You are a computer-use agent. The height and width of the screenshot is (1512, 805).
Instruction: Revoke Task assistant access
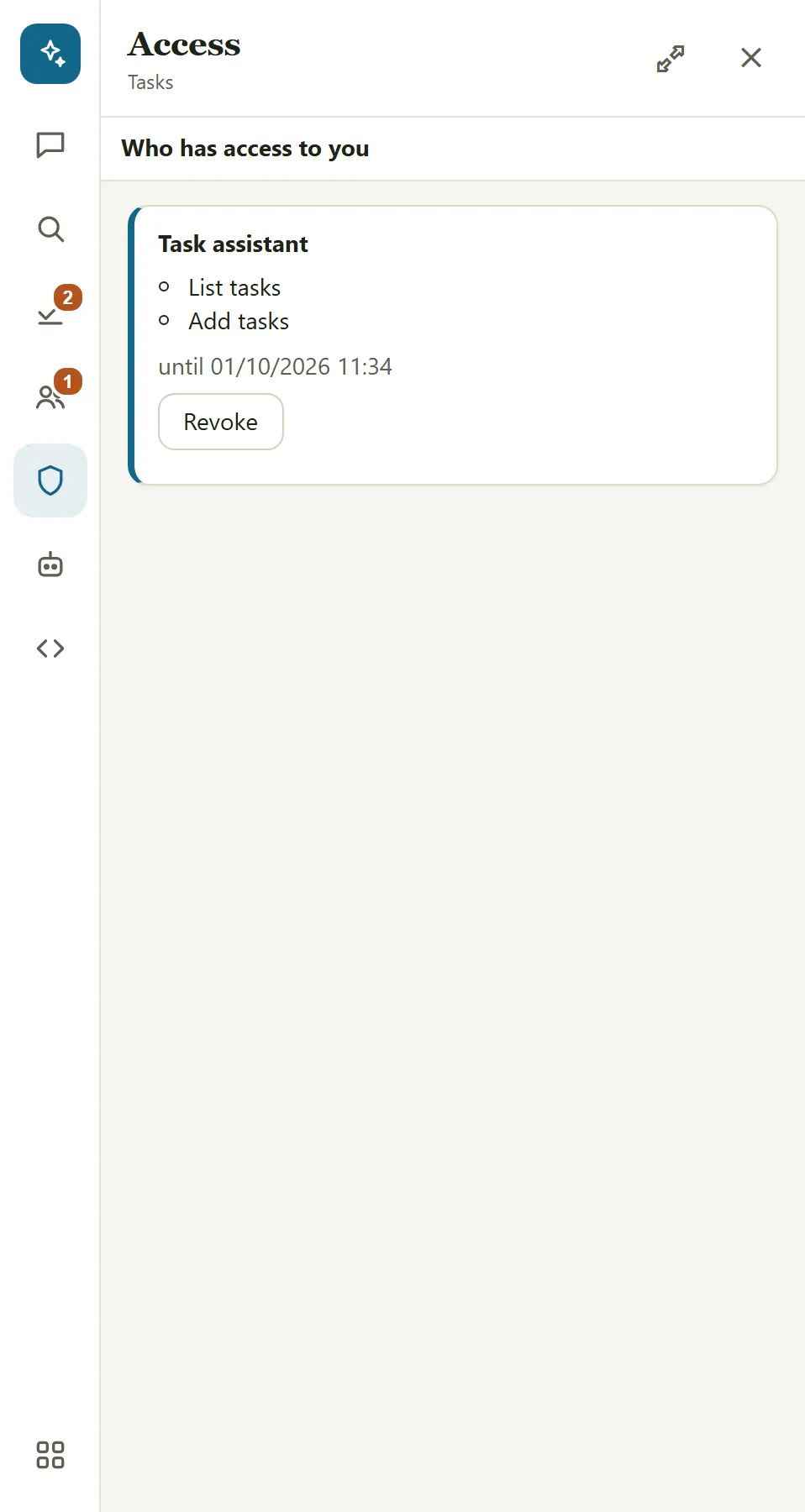(x=221, y=422)
